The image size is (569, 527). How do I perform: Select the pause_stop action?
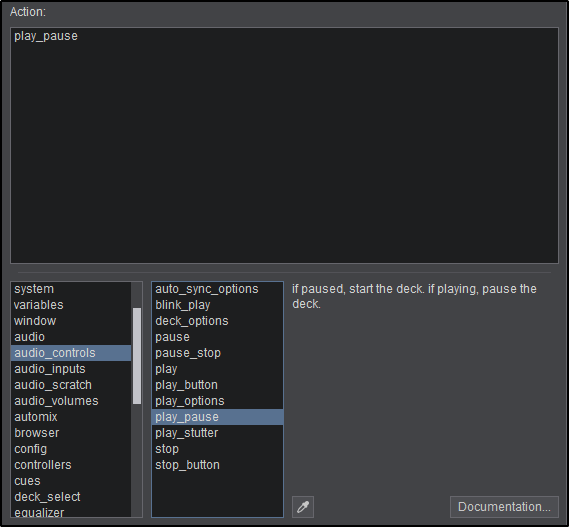217,353
